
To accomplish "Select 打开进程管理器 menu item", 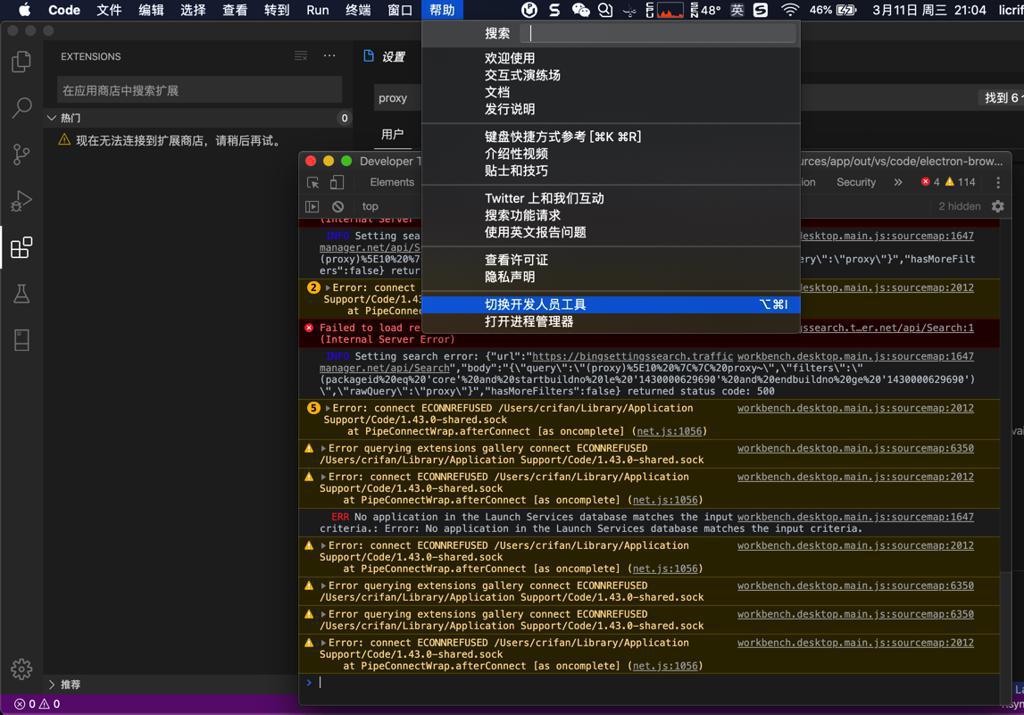I will (x=611, y=321).
